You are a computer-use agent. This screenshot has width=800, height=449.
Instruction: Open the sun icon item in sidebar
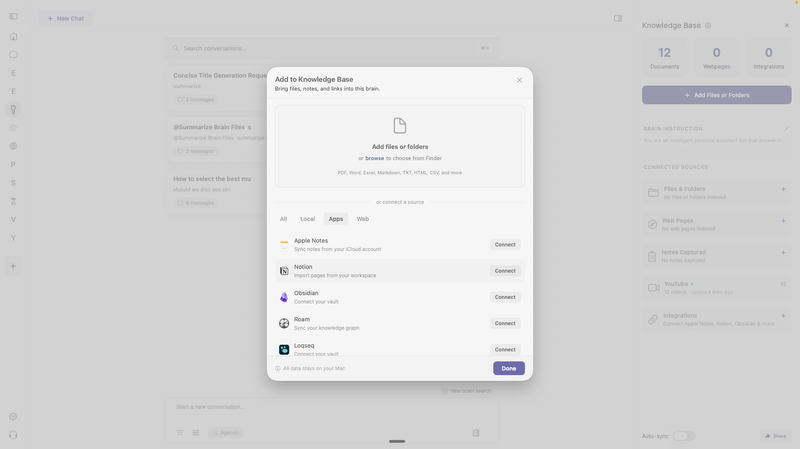point(13,128)
